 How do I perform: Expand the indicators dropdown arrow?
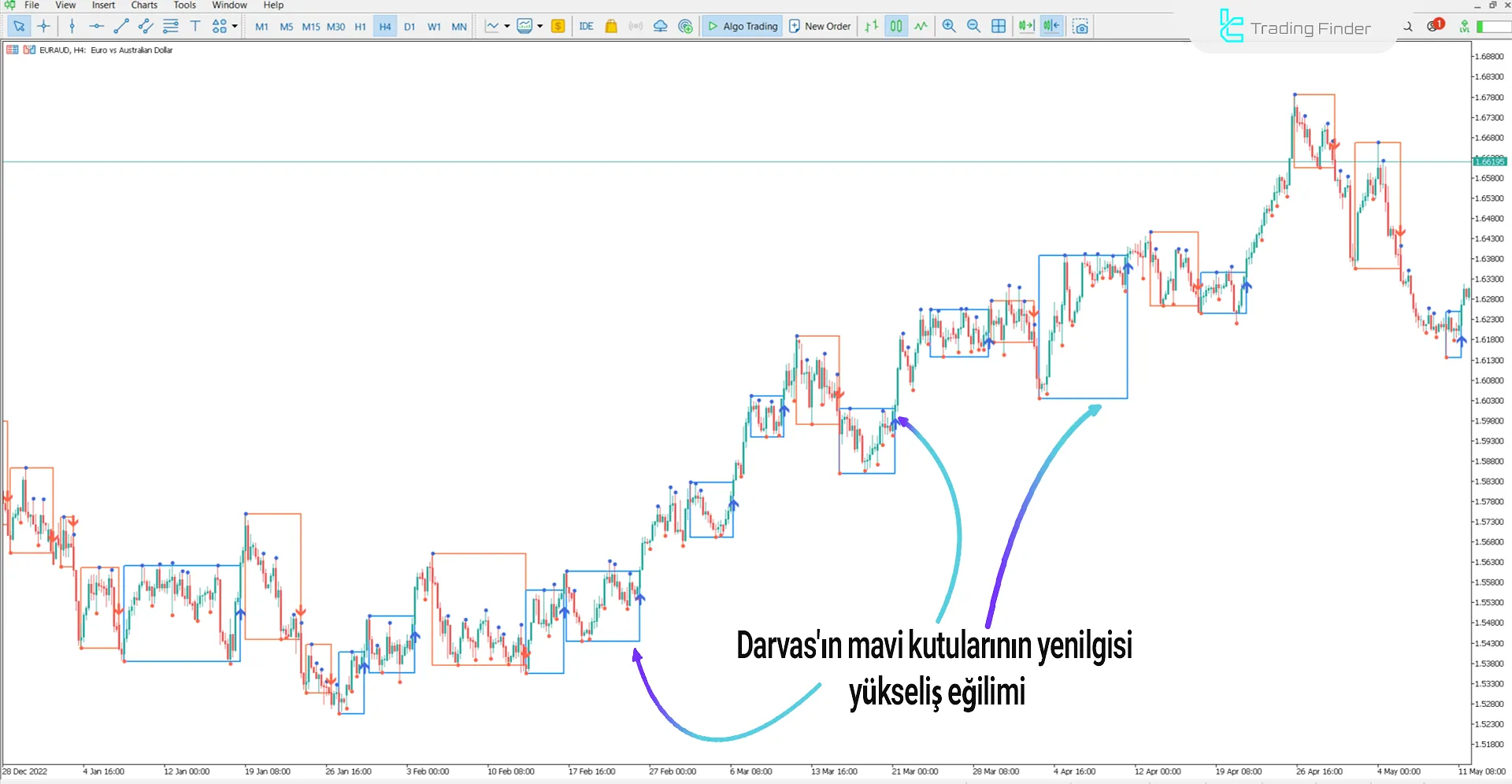(539, 26)
